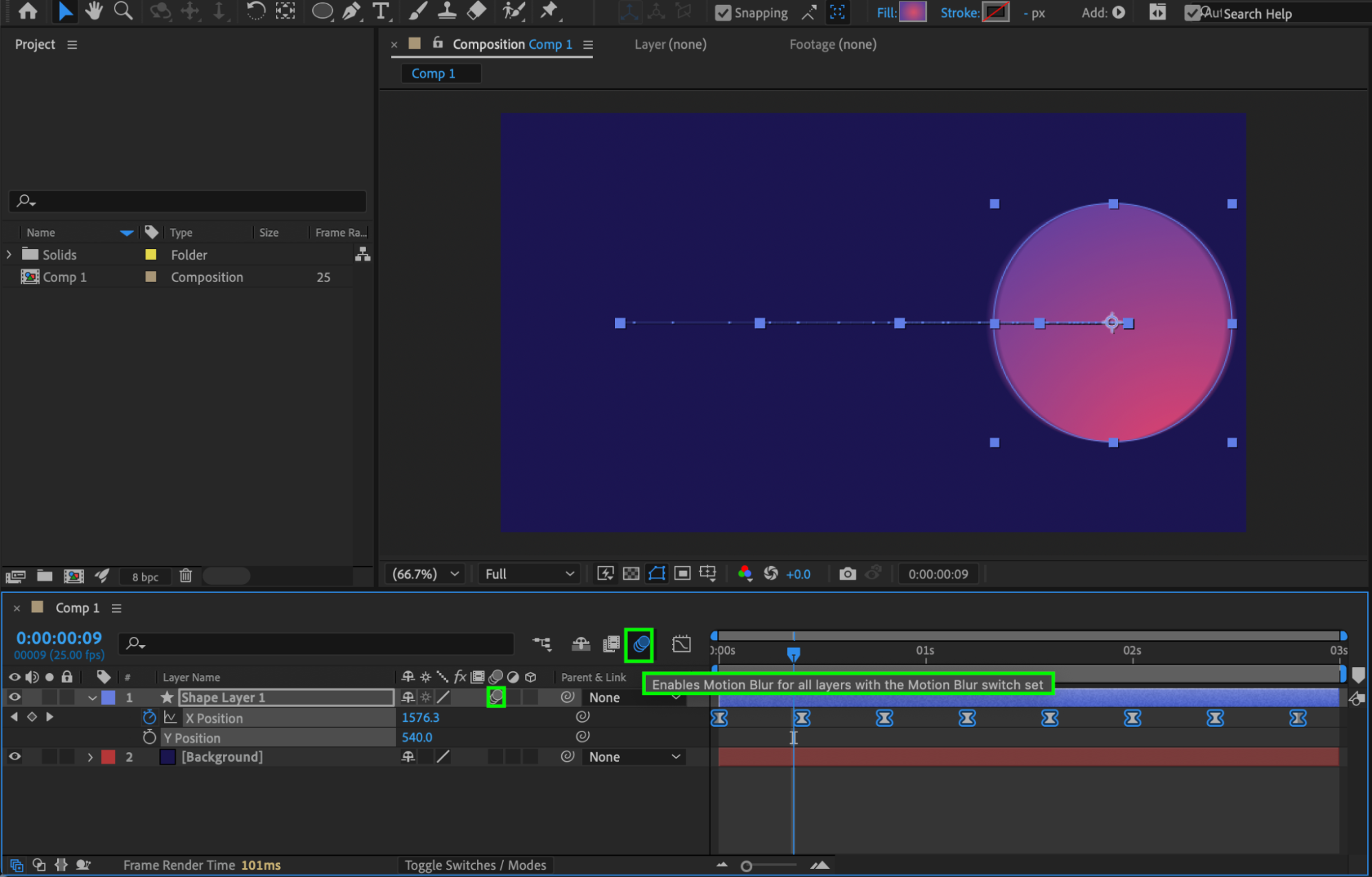Select the Ellipse shape tool

pyautogui.click(x=321, y=11)
